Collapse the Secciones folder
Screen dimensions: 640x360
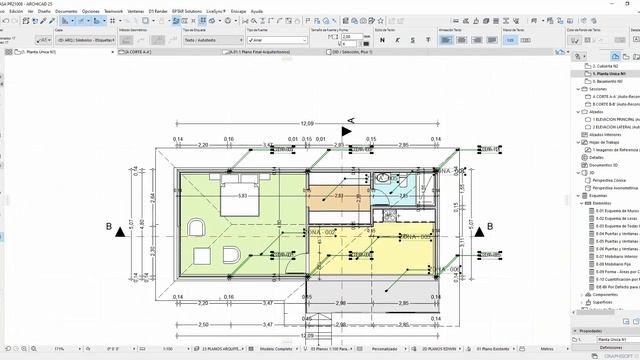point(578,89)
